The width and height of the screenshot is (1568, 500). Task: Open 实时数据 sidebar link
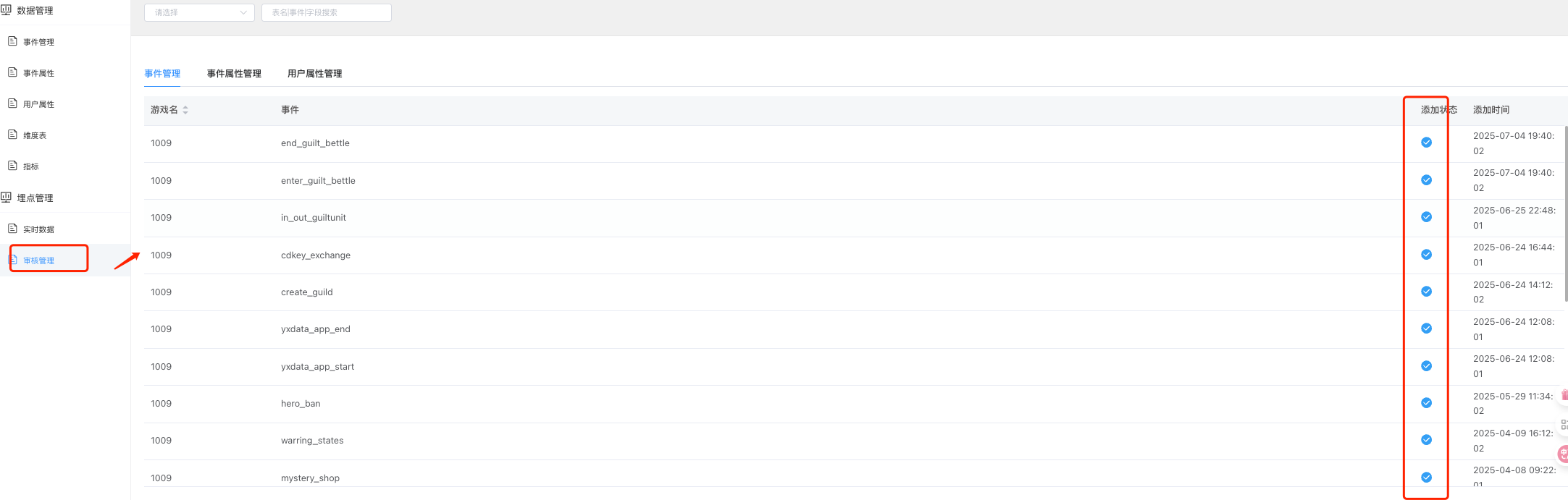point(39,229)
